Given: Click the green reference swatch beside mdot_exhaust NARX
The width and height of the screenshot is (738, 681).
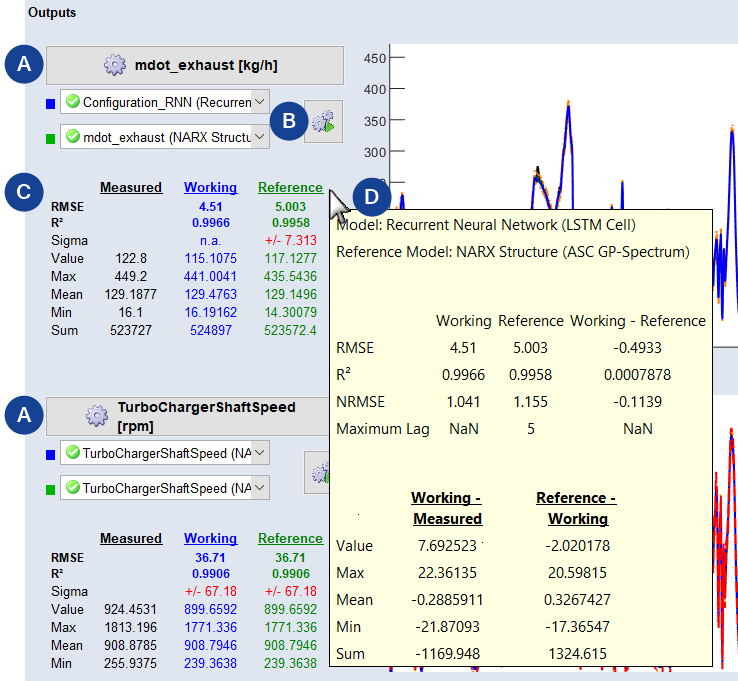Looking at the screenshot, I should point(51,136).
